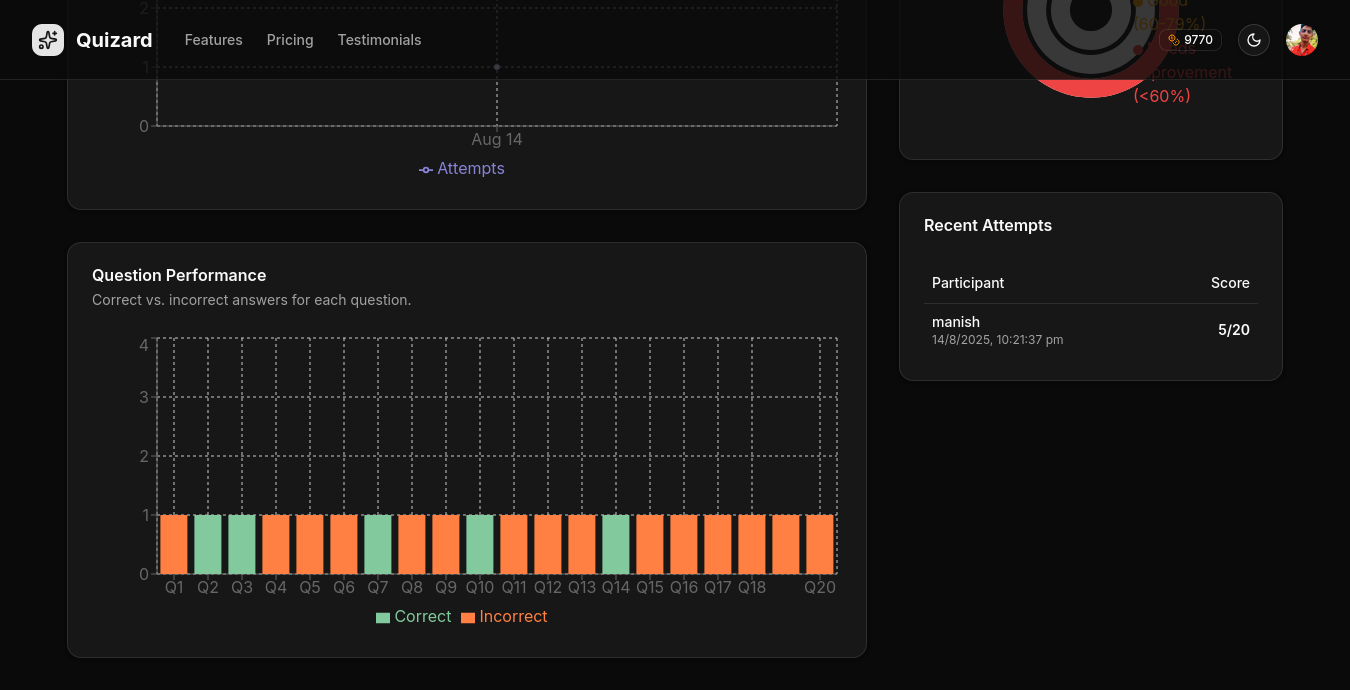Go to the Pricing nav item
The height and width of the screenshot is (690, 1350).
[290, 40]
